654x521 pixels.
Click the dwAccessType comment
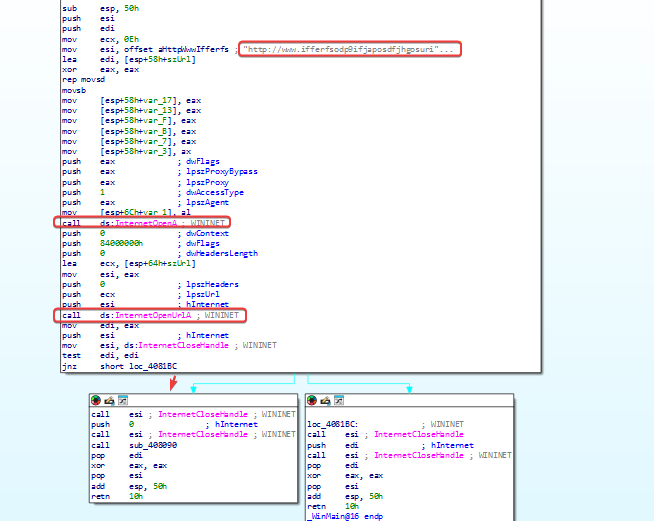point(215,192)
